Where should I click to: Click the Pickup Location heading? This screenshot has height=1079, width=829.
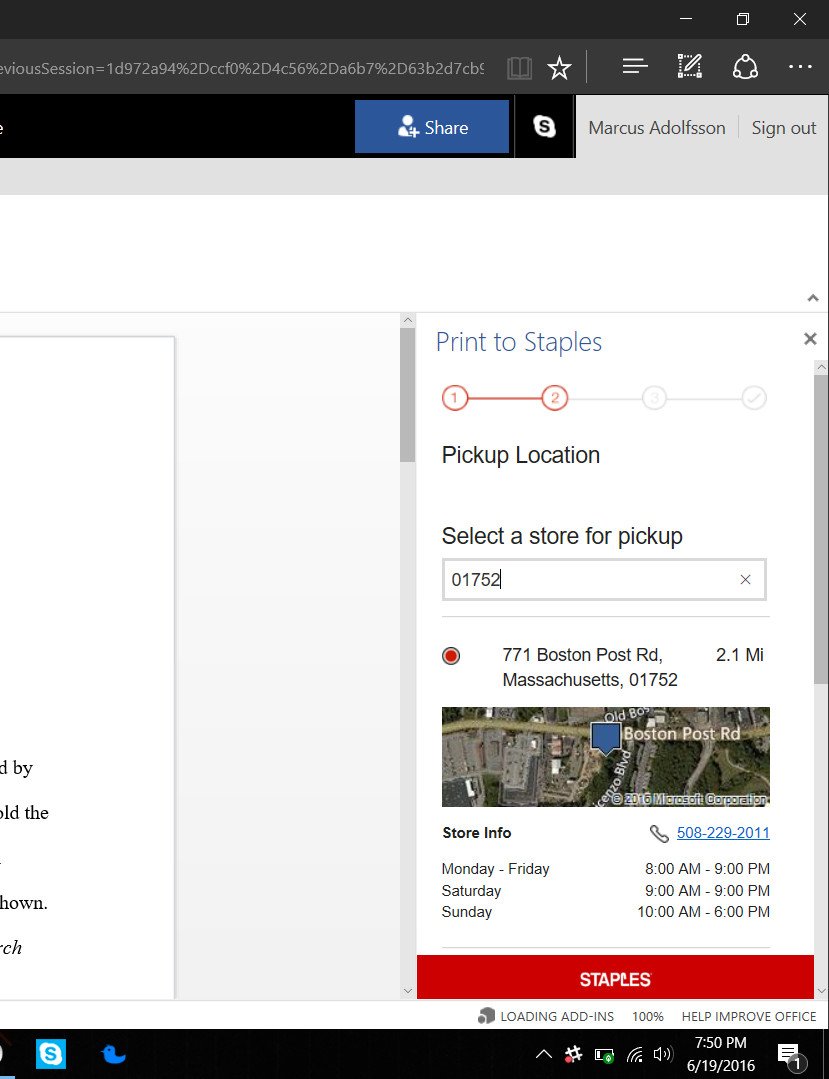pos(521,456)
